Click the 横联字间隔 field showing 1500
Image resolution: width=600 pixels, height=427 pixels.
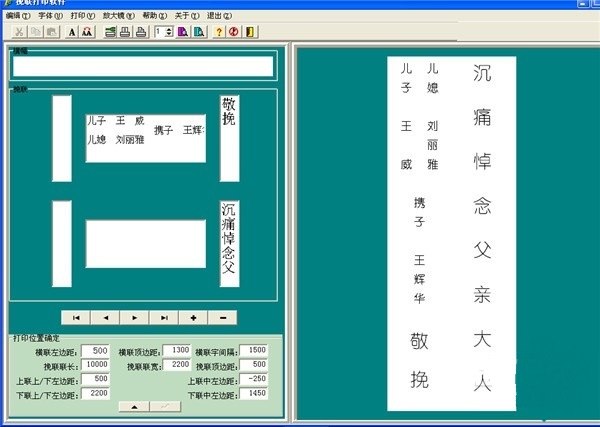(253, 350)
